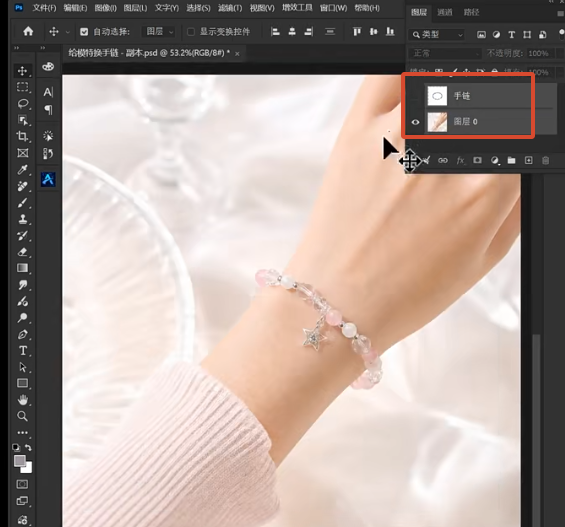Image resolution: width=565 pixels, height=527 pixels.
Task: Select the Dodge tool
Action: tap(22, 318)
